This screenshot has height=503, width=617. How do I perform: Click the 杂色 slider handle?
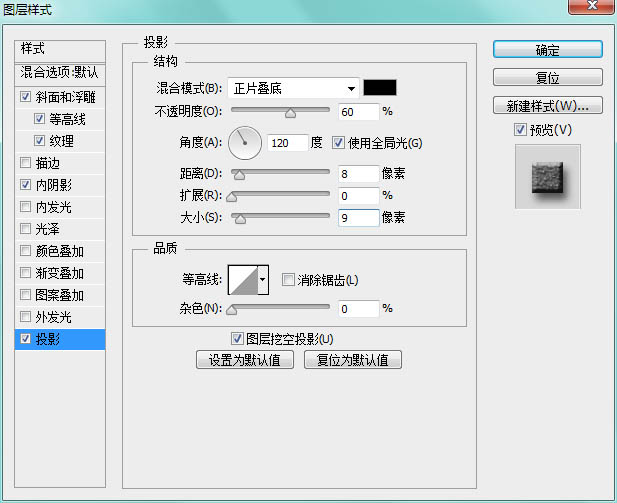[x=232, y=311]
